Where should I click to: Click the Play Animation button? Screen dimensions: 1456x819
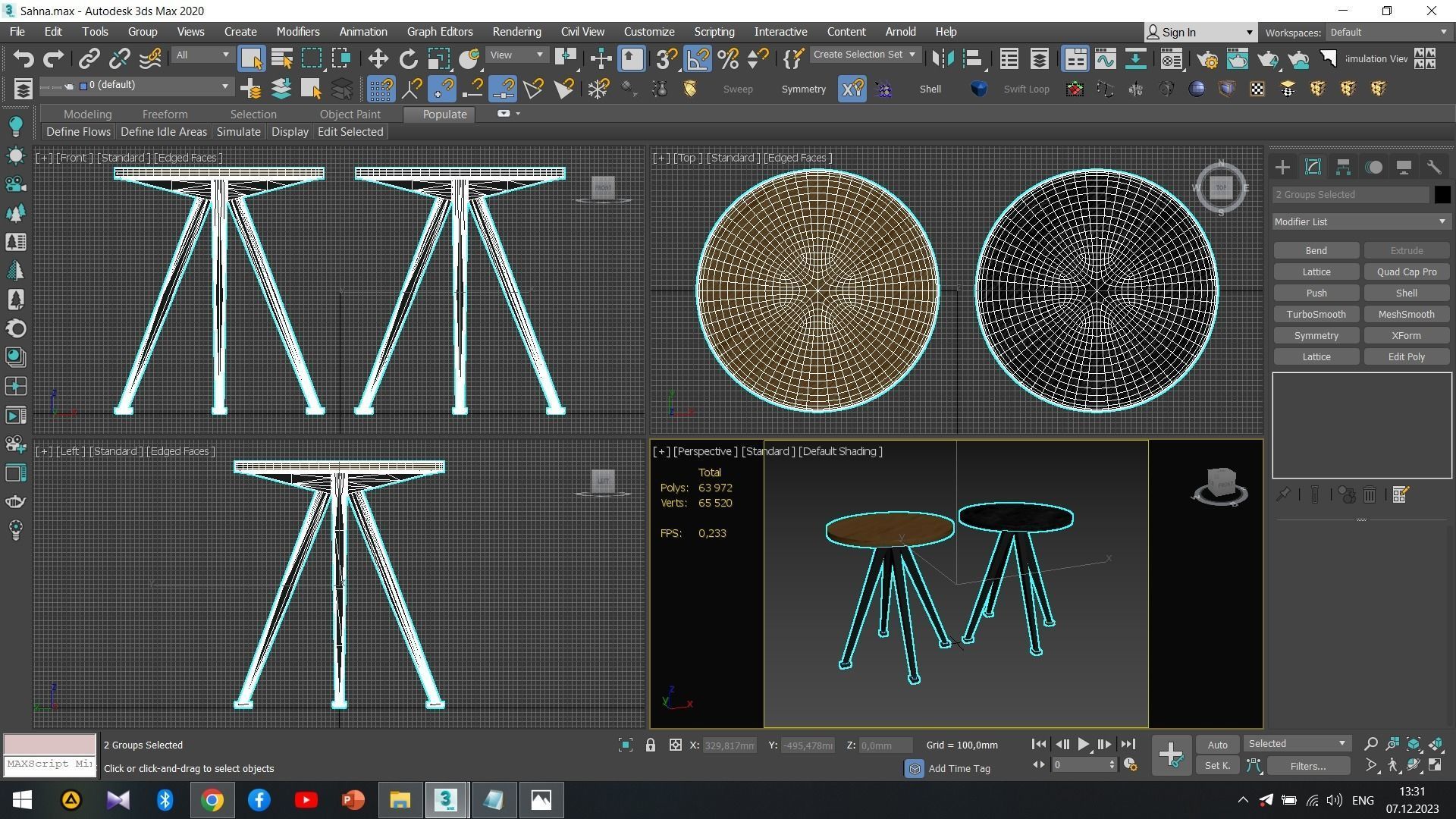pos(1084,745)
